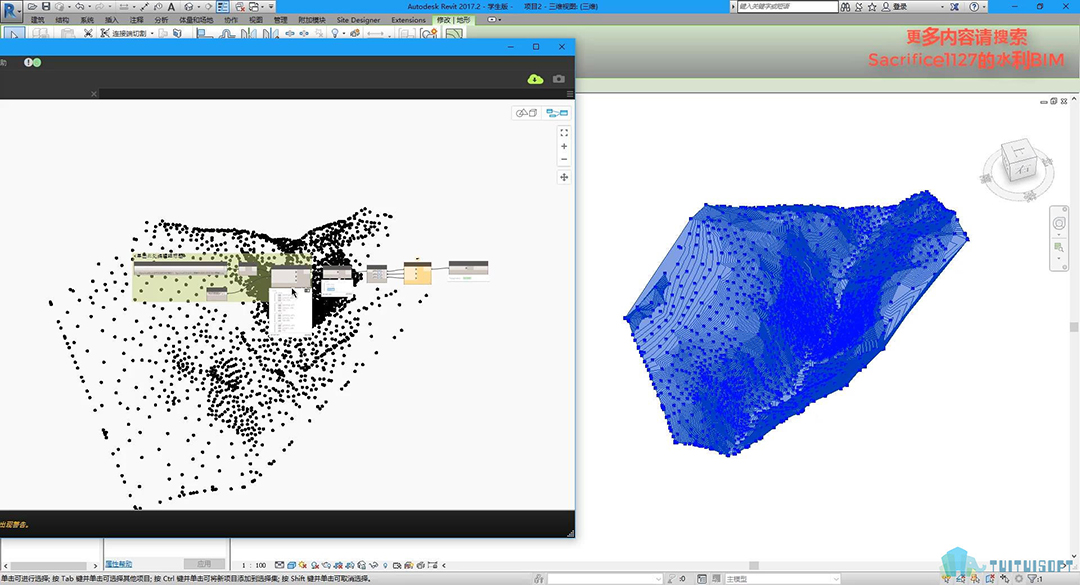Click Zoom to Fit in Dynamo canvas
Image resolution: width=1080 pixels, height=585 pixels.
(x=564, y=132)
